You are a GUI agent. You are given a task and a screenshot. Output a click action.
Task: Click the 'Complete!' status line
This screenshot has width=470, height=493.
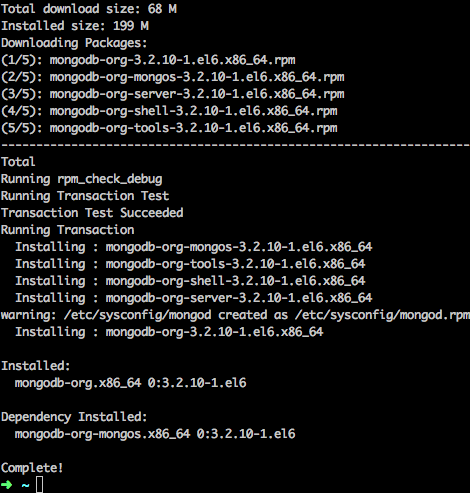pos(32,468)
